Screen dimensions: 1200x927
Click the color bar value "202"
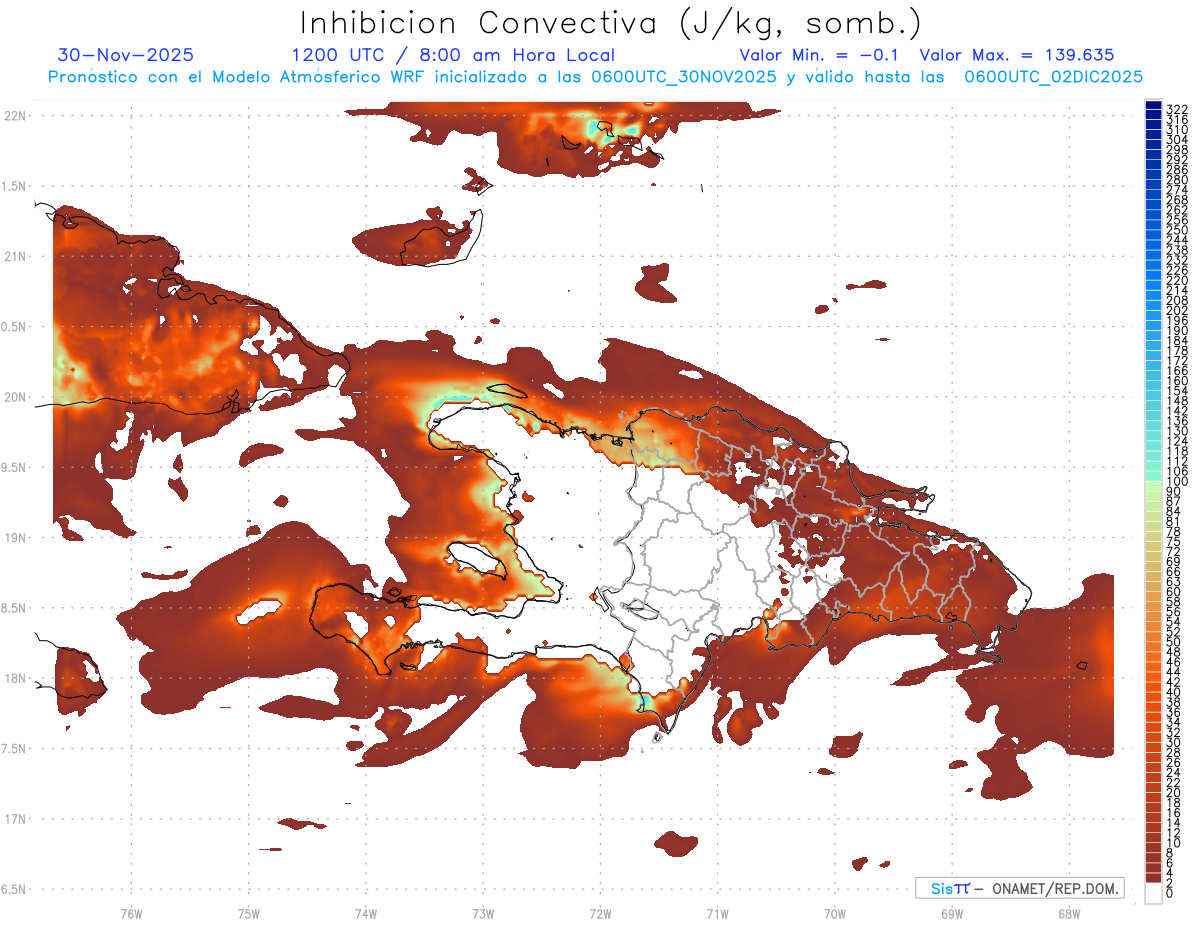click(x=1176, y=309)
